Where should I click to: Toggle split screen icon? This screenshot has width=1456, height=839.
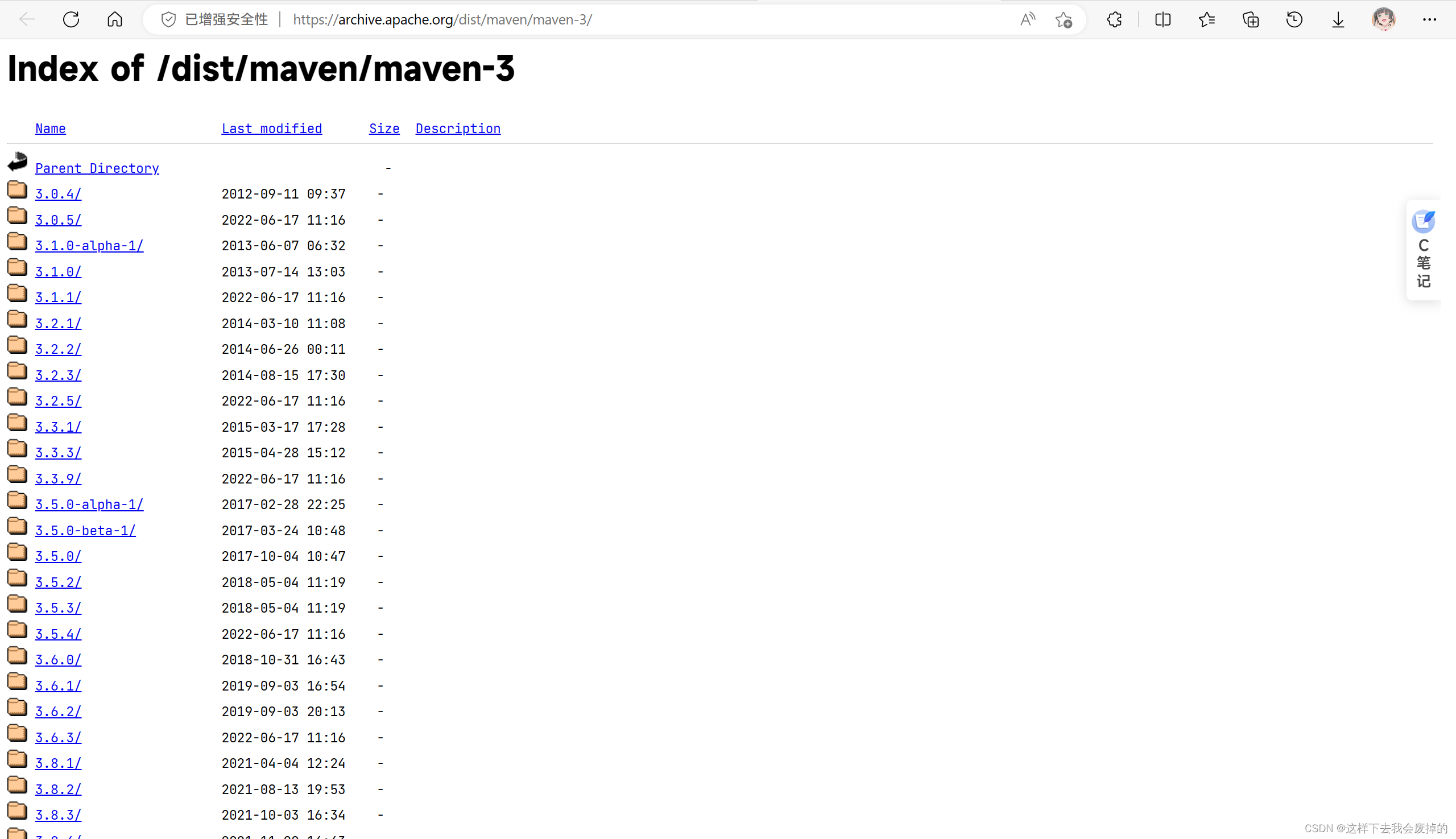point(1163,19)
